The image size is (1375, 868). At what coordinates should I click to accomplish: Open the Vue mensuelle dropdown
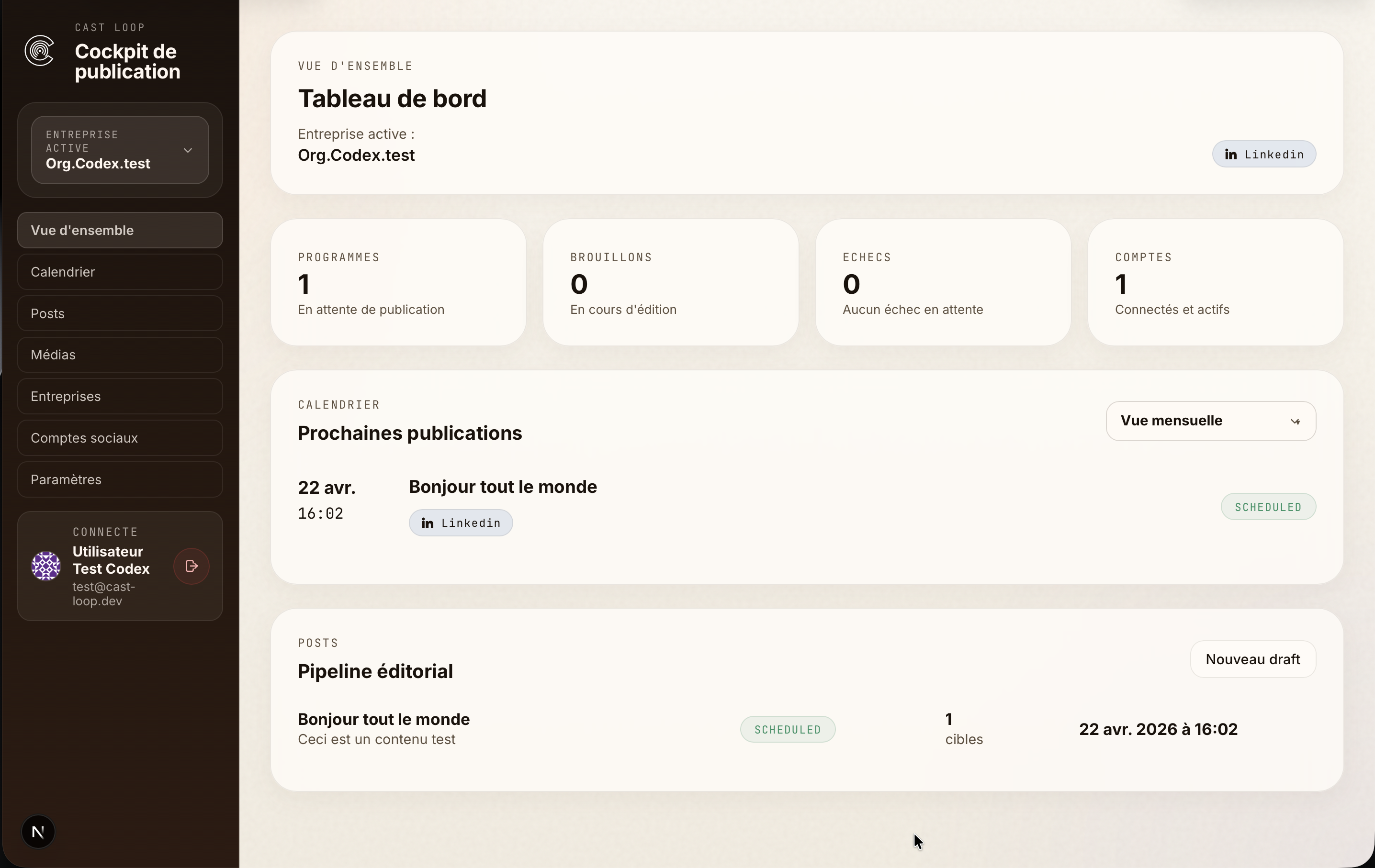tap(1211, 421)
